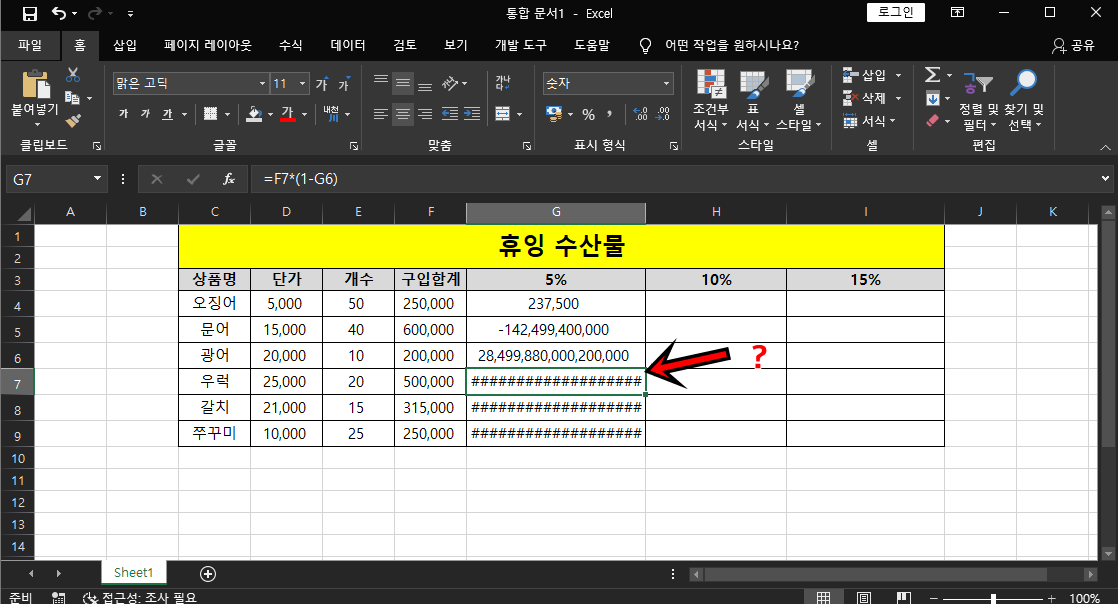
Task: Open the File (파일) tab
Action: (30, 45)
